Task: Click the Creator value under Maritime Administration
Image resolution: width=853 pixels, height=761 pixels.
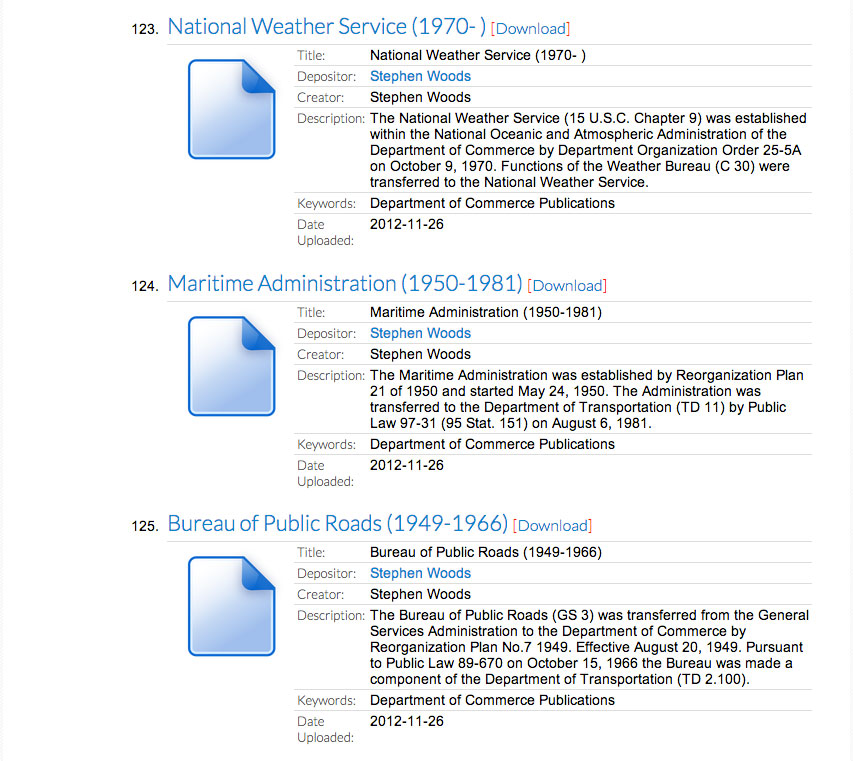Action: click(420, 354)
